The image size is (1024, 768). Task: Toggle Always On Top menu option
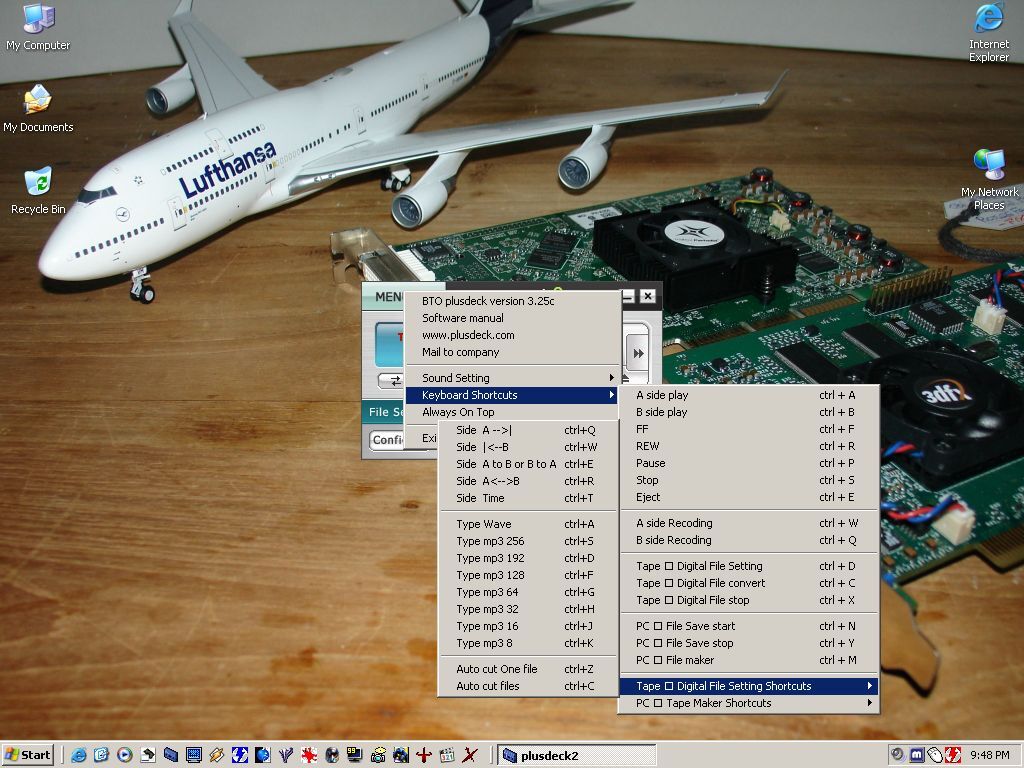click(511, 412)
